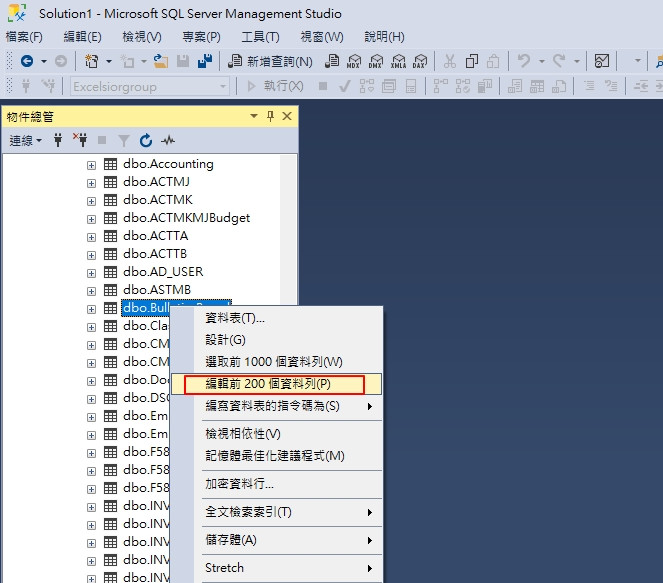Expand the dbo.AD_USER table node

[x=91, y=273]
